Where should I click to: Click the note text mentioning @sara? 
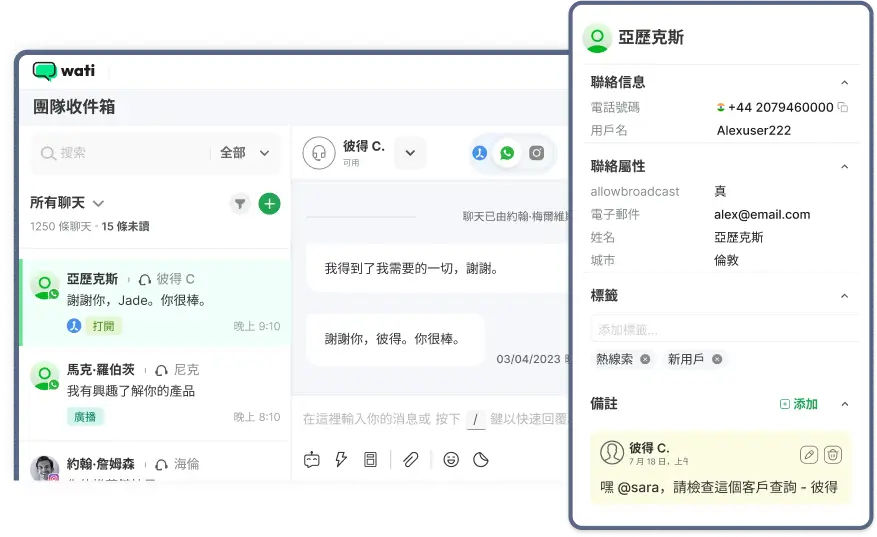(x=719, y=487)
